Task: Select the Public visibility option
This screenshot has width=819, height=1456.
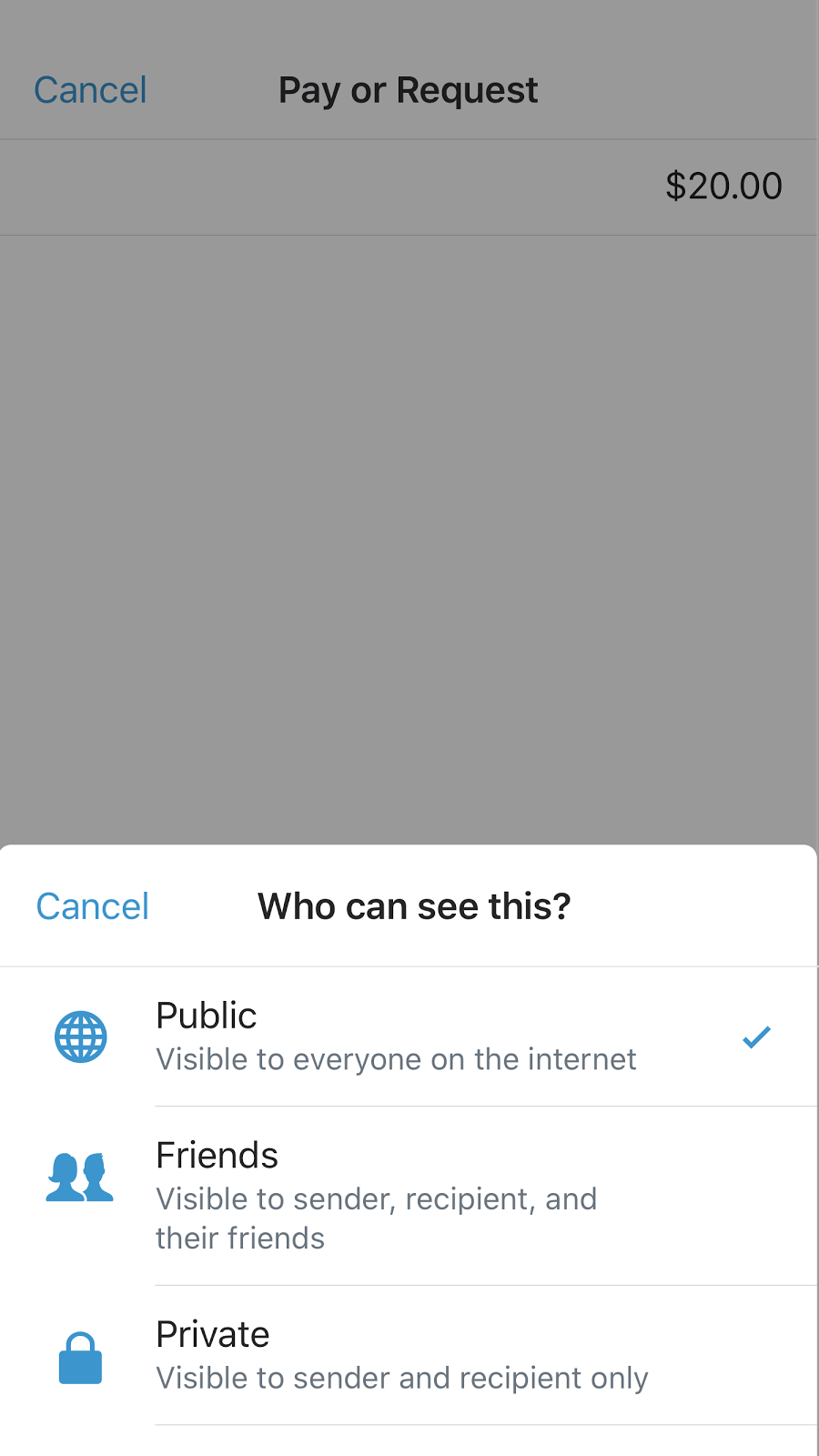Action: (x=409, y=1036)
